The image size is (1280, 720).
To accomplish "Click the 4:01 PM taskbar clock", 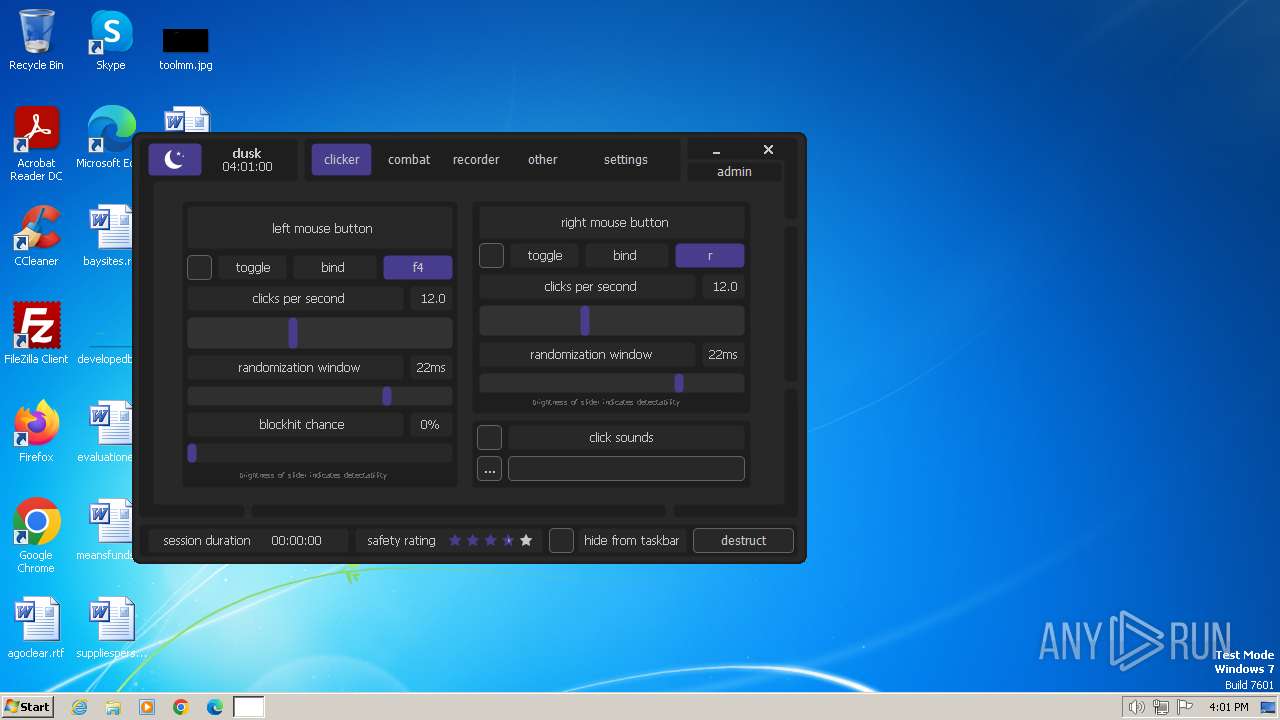I will pos(1228,707).
